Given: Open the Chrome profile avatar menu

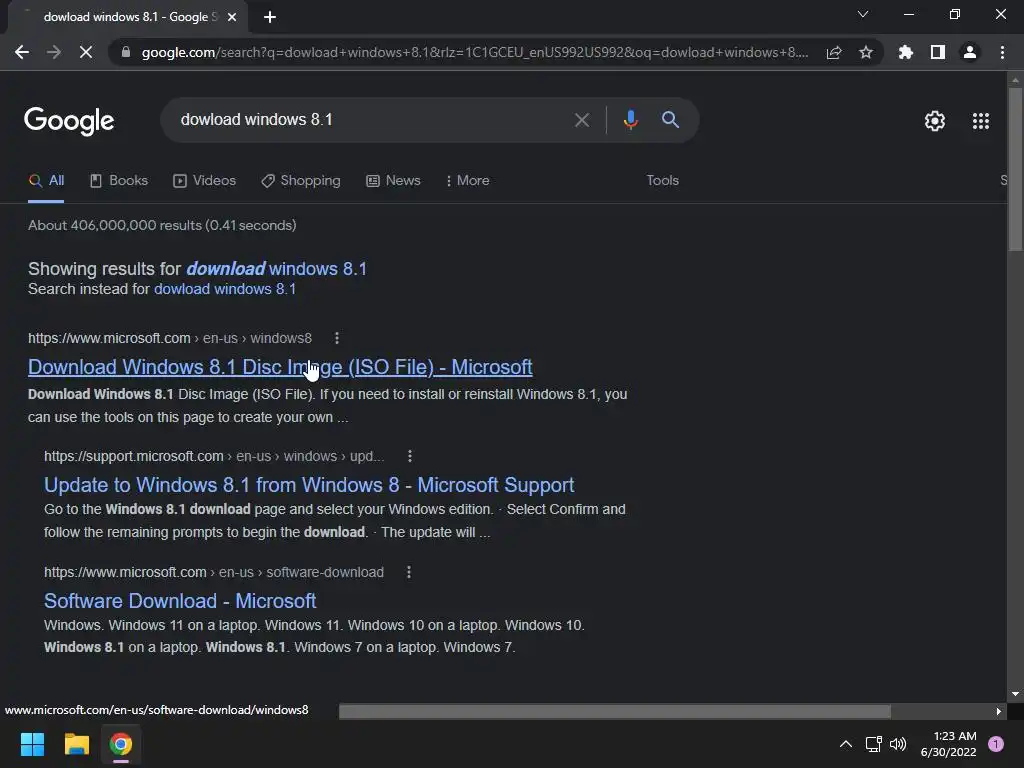Looking at the screenshot, I should 970,52.
